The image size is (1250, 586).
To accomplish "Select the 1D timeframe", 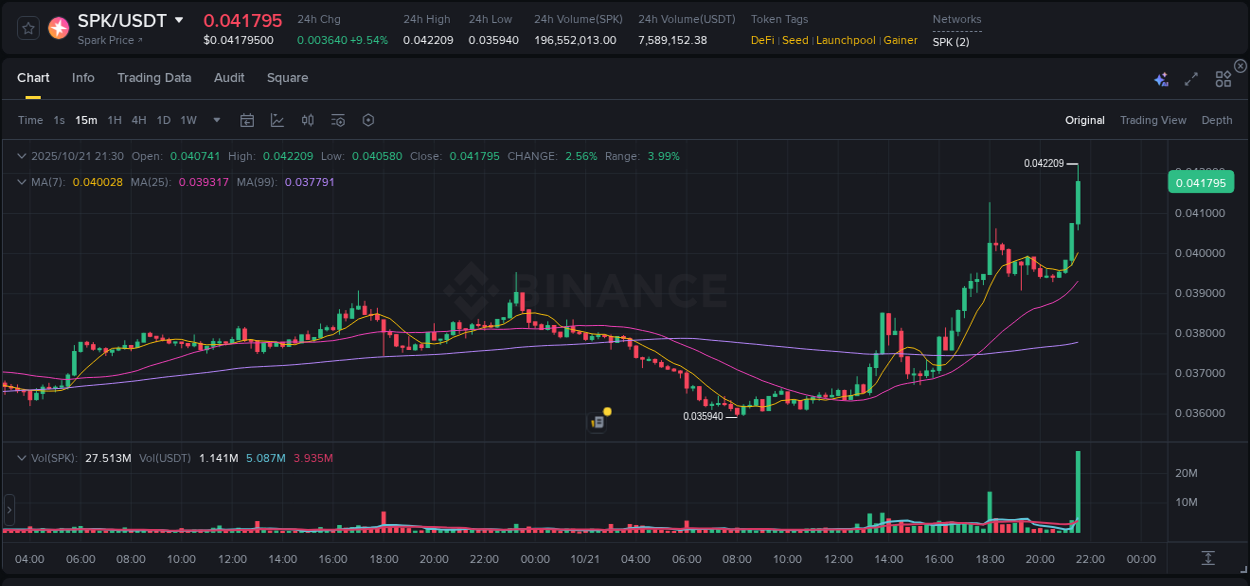I will 163,120.
